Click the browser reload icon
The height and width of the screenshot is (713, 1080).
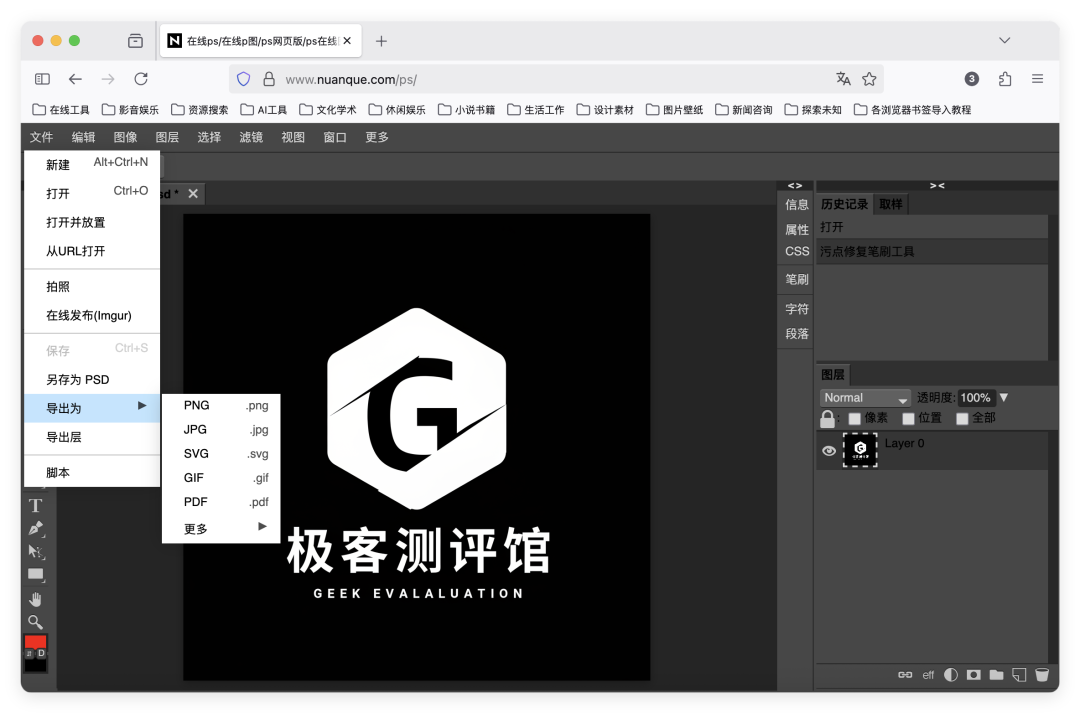[x=141, y=79]
